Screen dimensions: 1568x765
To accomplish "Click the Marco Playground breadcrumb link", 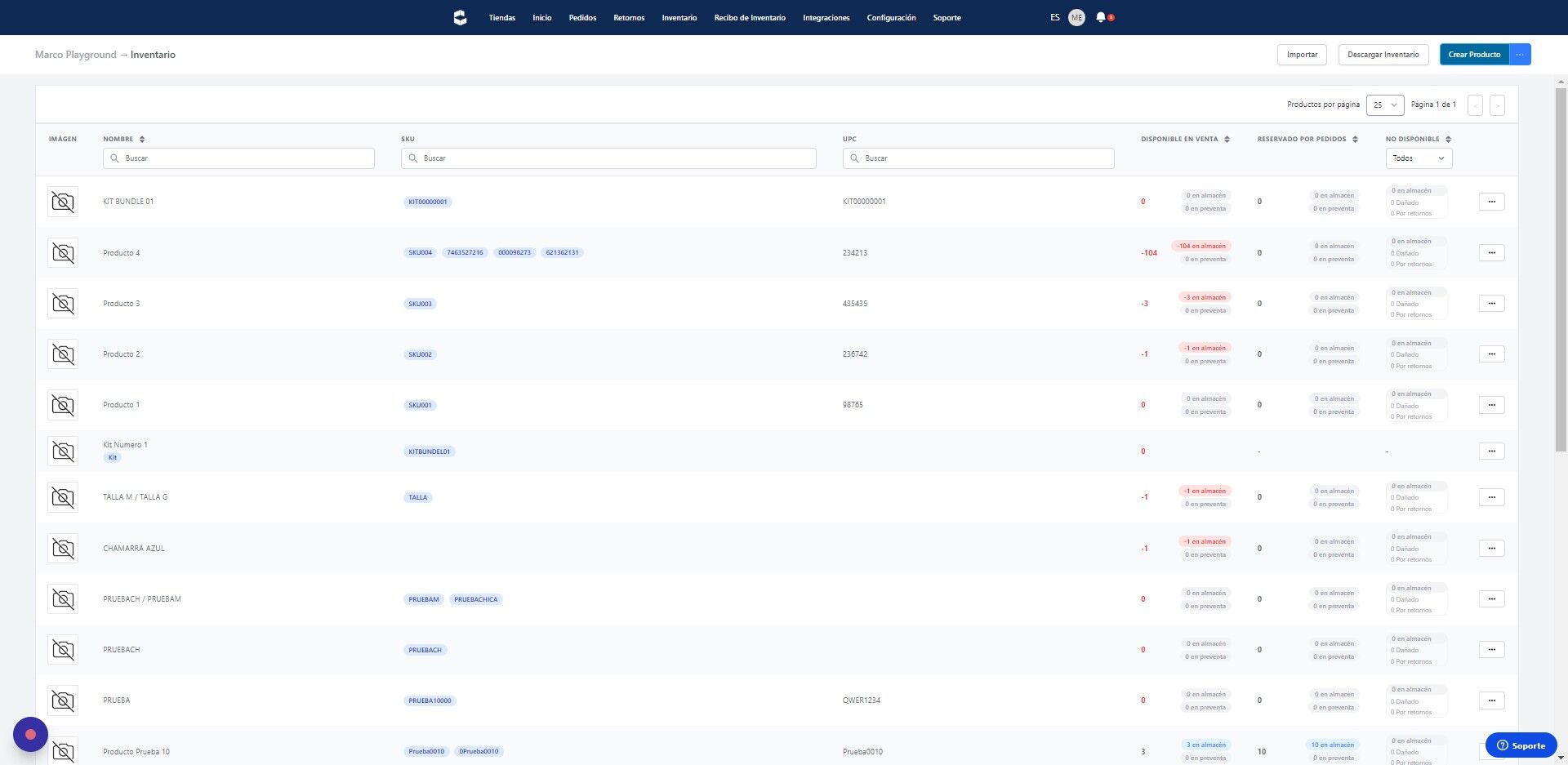I will [x=76, y=55].
